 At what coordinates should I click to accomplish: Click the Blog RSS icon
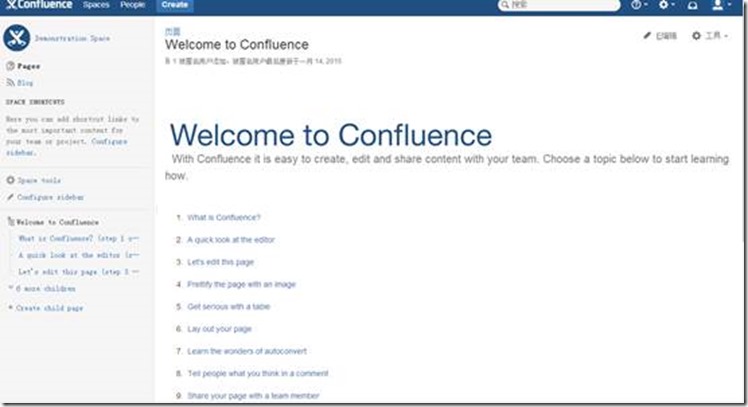click(x=10, y=83)
